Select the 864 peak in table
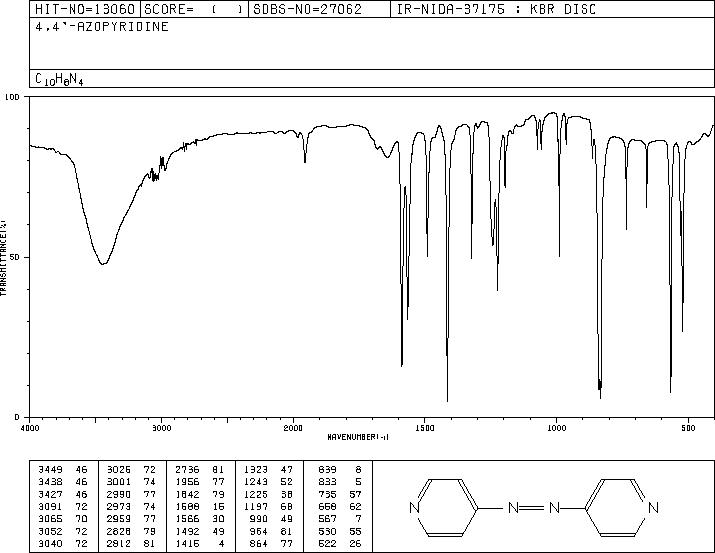 (259, 544)
